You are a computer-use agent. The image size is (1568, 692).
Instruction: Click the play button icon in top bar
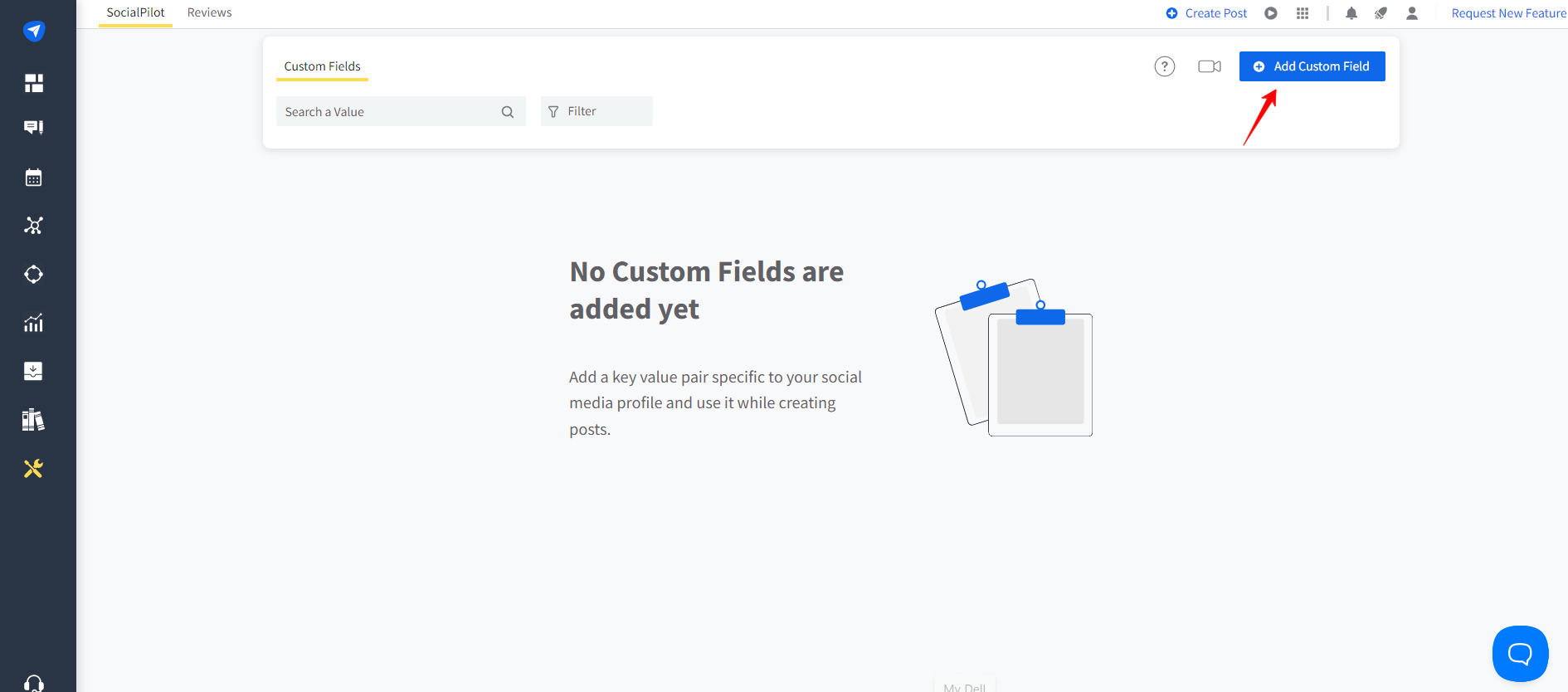(x=1271, y=13)
